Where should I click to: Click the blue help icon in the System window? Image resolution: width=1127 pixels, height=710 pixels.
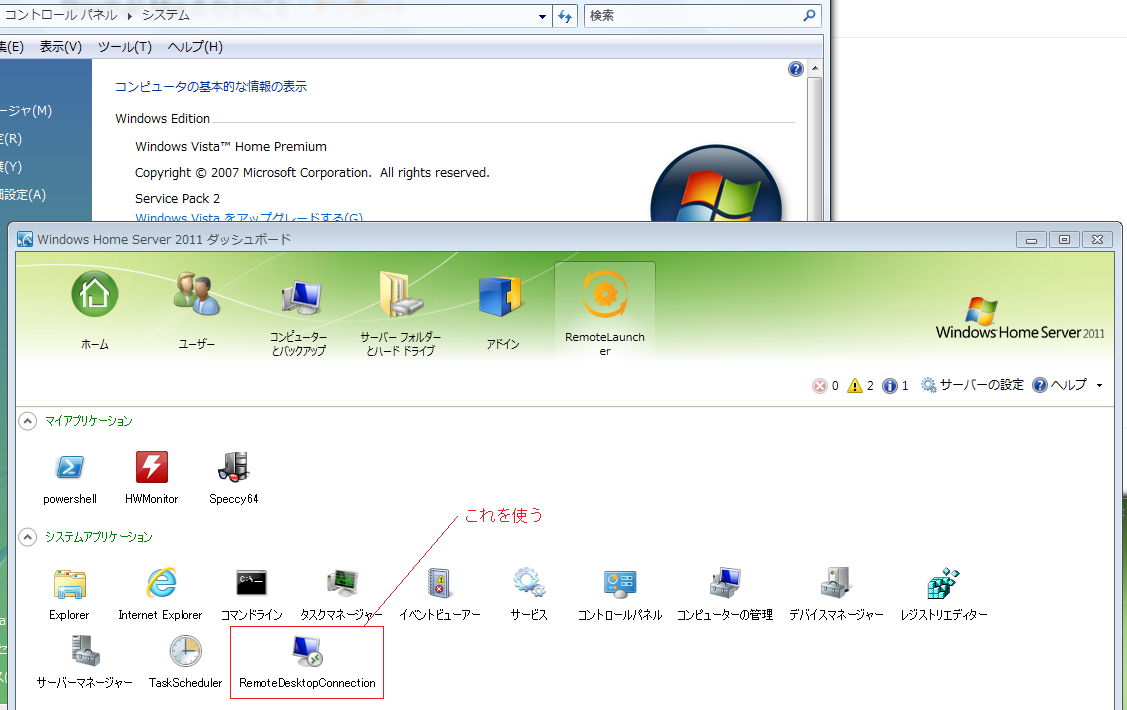click(796, 69)
